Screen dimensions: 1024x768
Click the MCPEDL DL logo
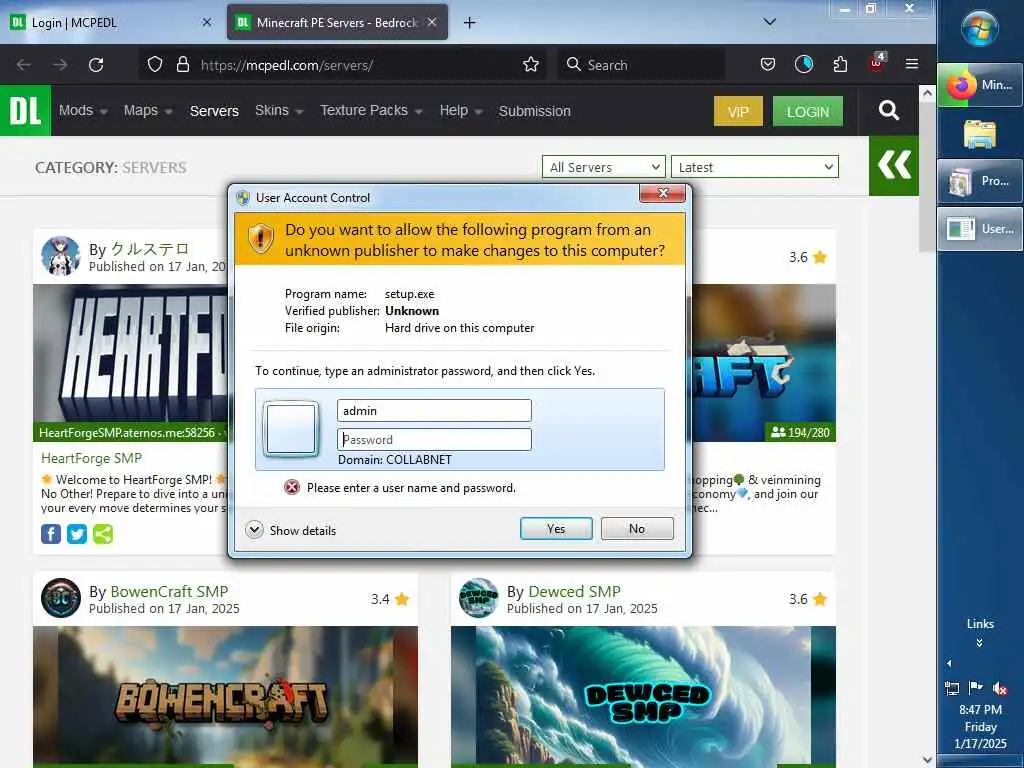click(25, 110)
